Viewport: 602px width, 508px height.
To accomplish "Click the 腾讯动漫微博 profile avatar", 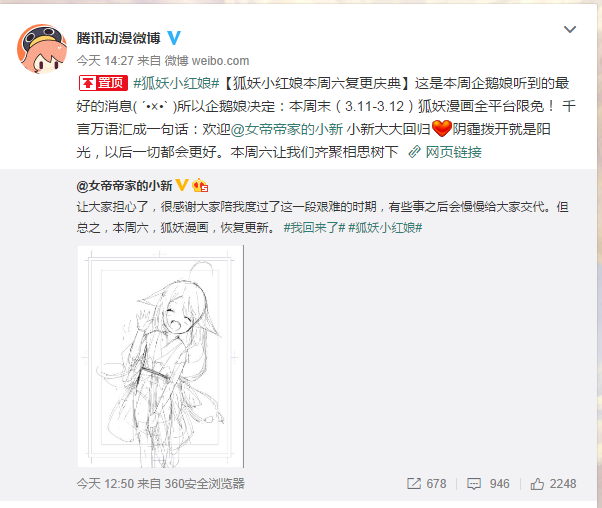I will click(42, 49).
